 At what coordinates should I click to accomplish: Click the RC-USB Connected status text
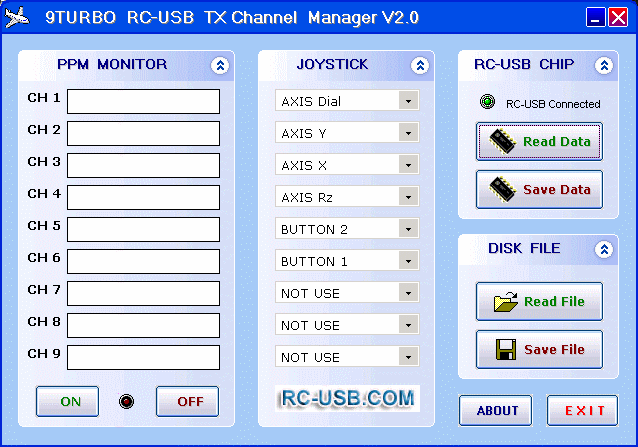point(553,104)
